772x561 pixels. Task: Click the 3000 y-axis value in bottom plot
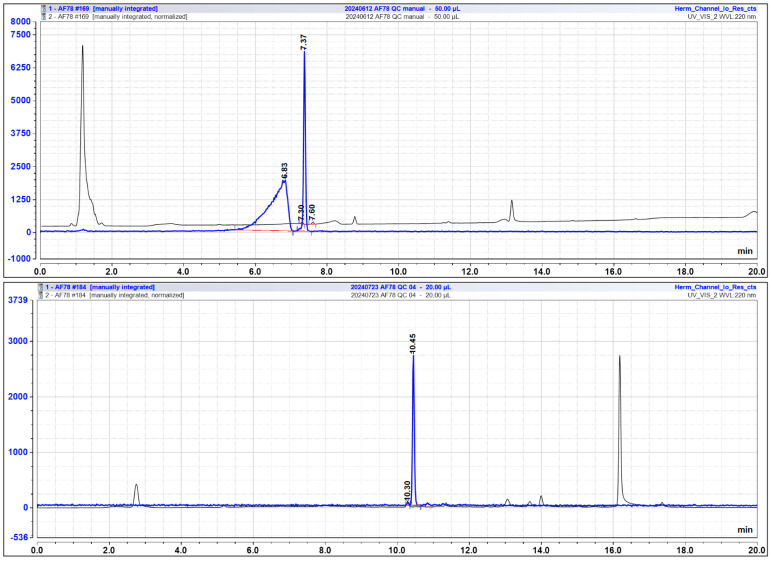[x=18, y=341]
